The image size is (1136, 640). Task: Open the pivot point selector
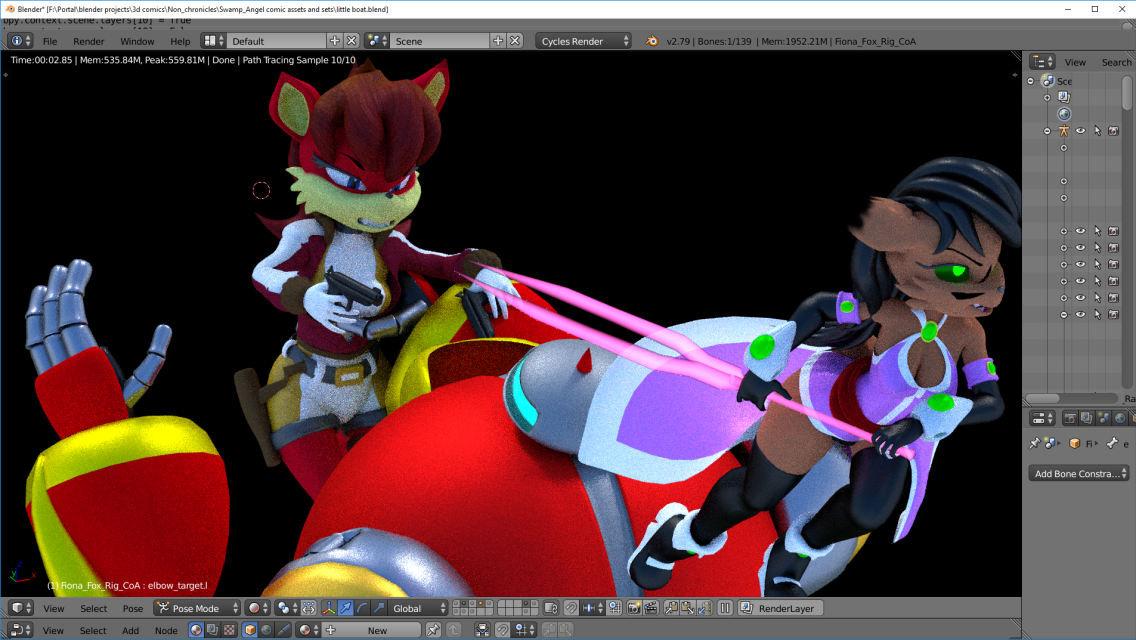[287, 608]
